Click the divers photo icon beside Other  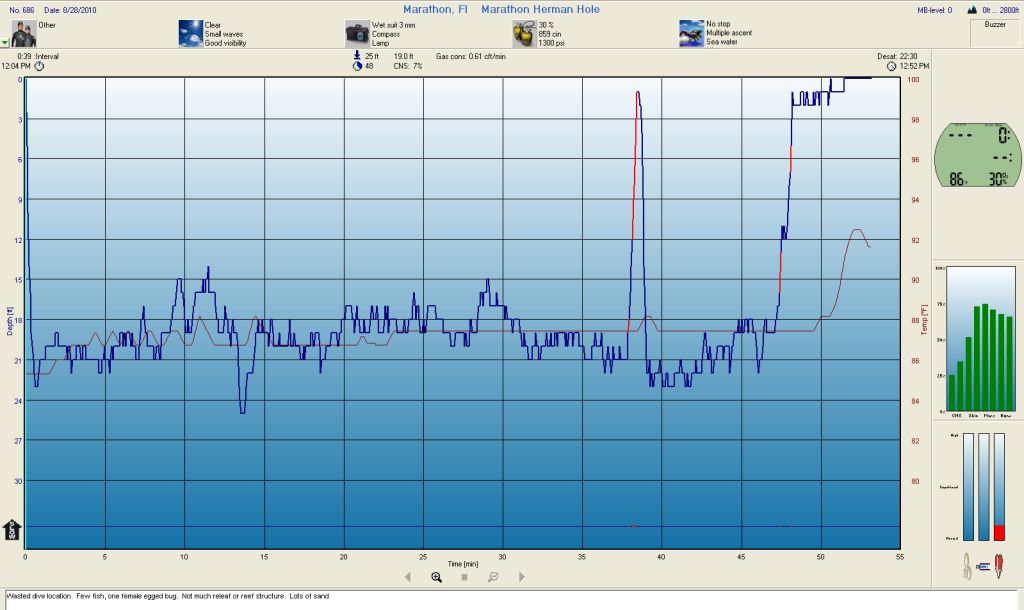pos(24,33)
